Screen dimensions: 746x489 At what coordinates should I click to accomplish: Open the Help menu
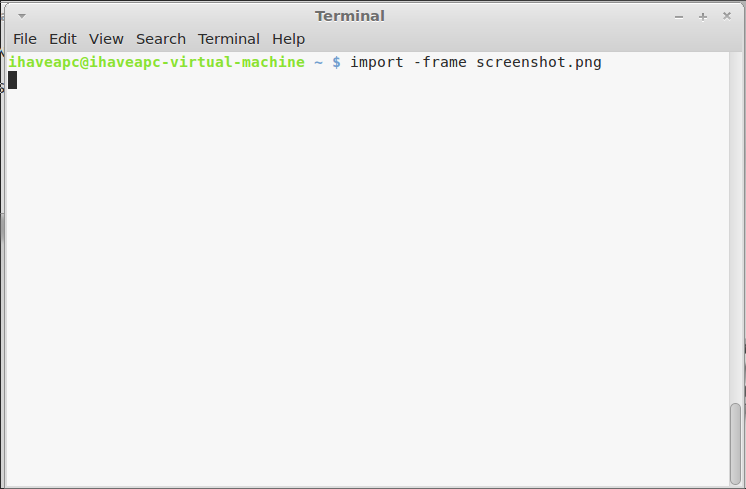point(288,39)
